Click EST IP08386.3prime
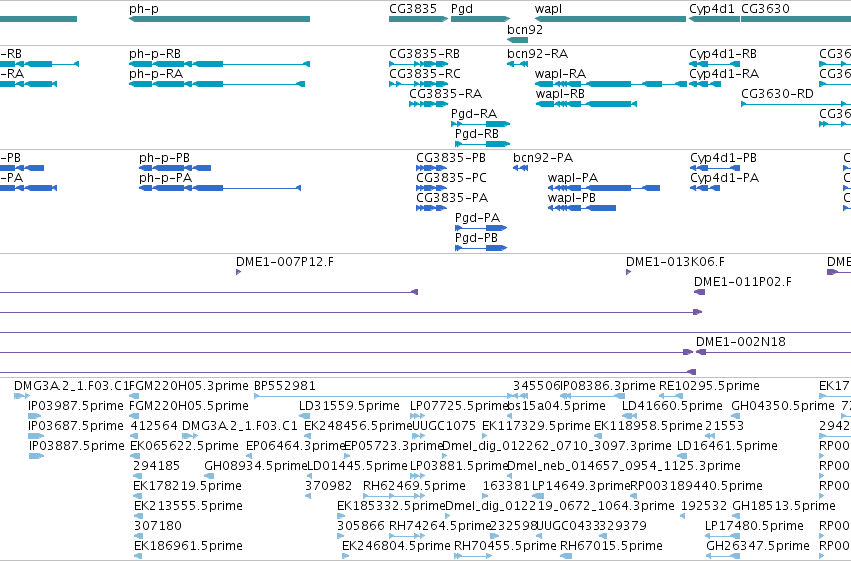The image size is (851, 561). coord(593,396)
